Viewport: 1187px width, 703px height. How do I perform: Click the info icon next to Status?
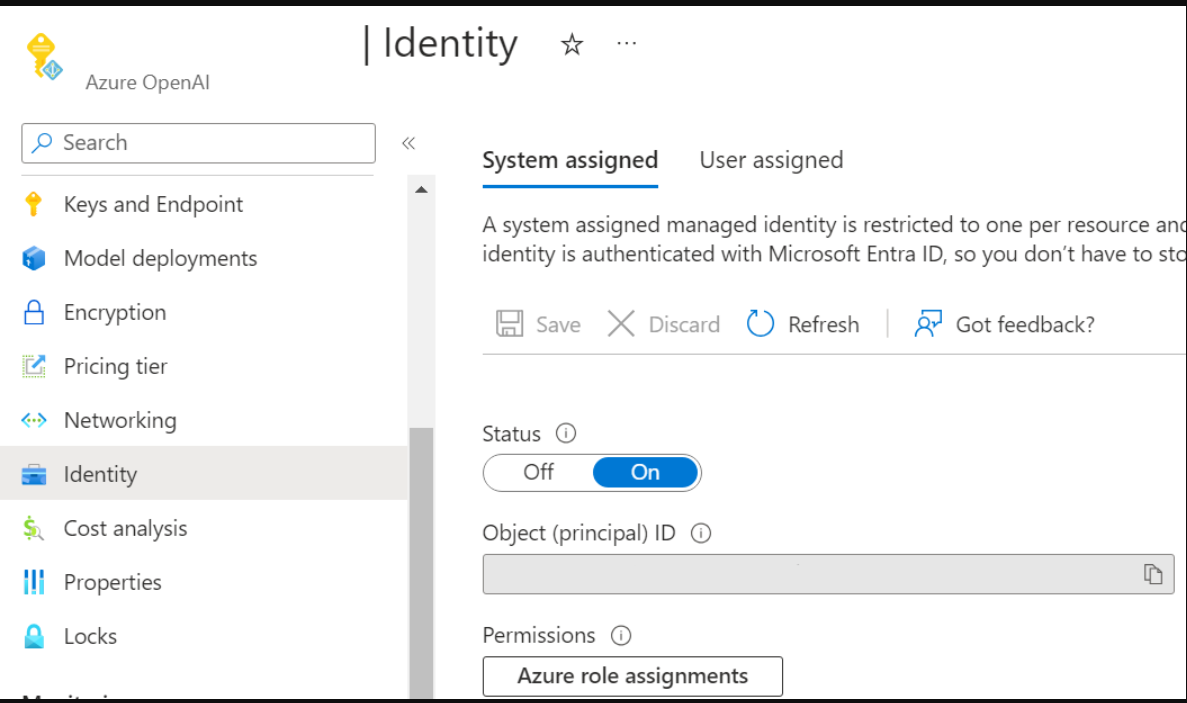pos(566,434)
